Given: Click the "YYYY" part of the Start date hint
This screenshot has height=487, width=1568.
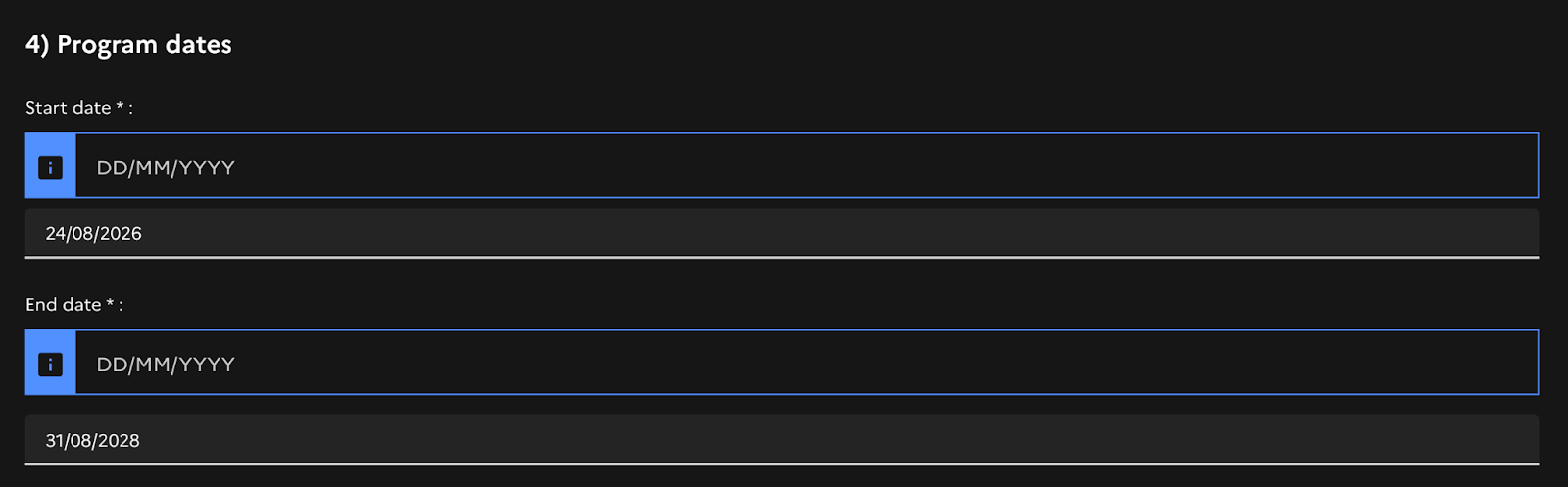Looking at the screenshot, I should coord(207,168).
